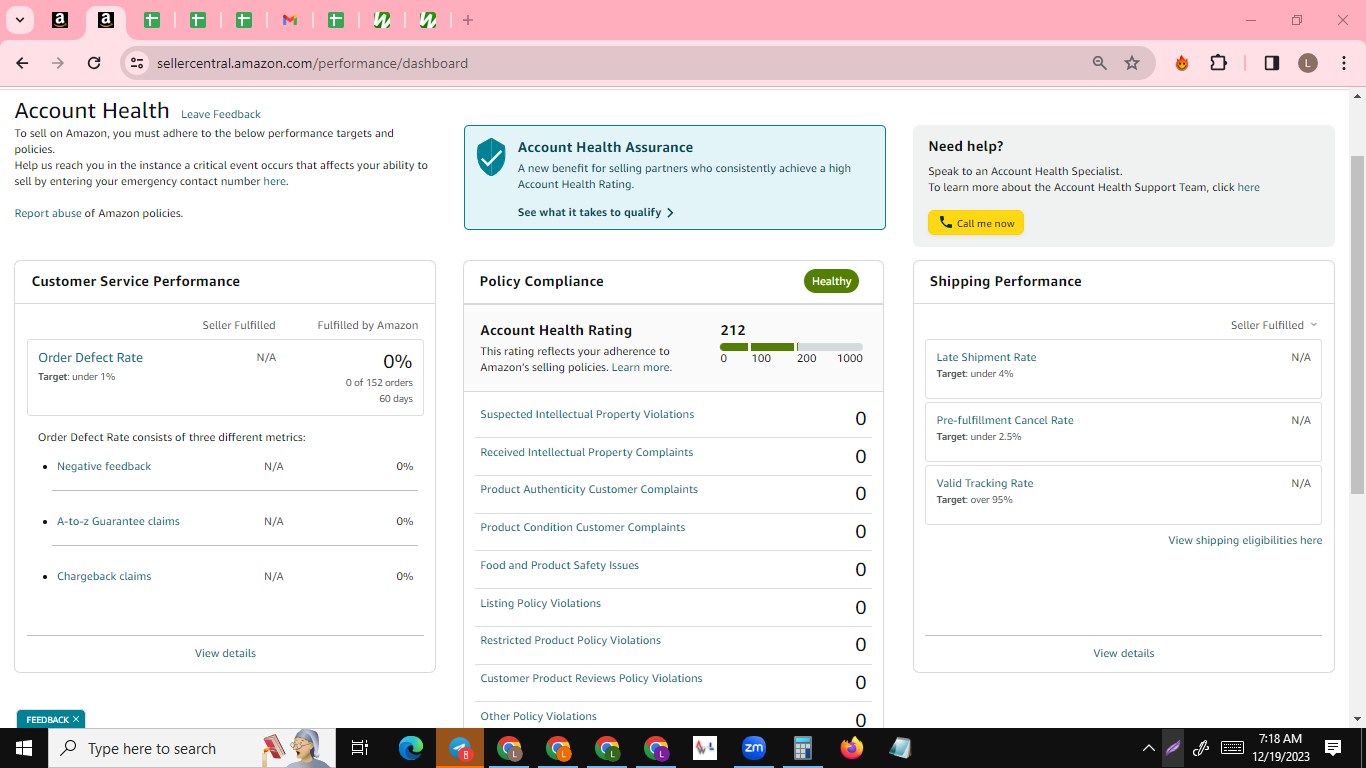Switch to the Gmail tab
This screenshot has height=768, width=1366.
coord(290,20)
